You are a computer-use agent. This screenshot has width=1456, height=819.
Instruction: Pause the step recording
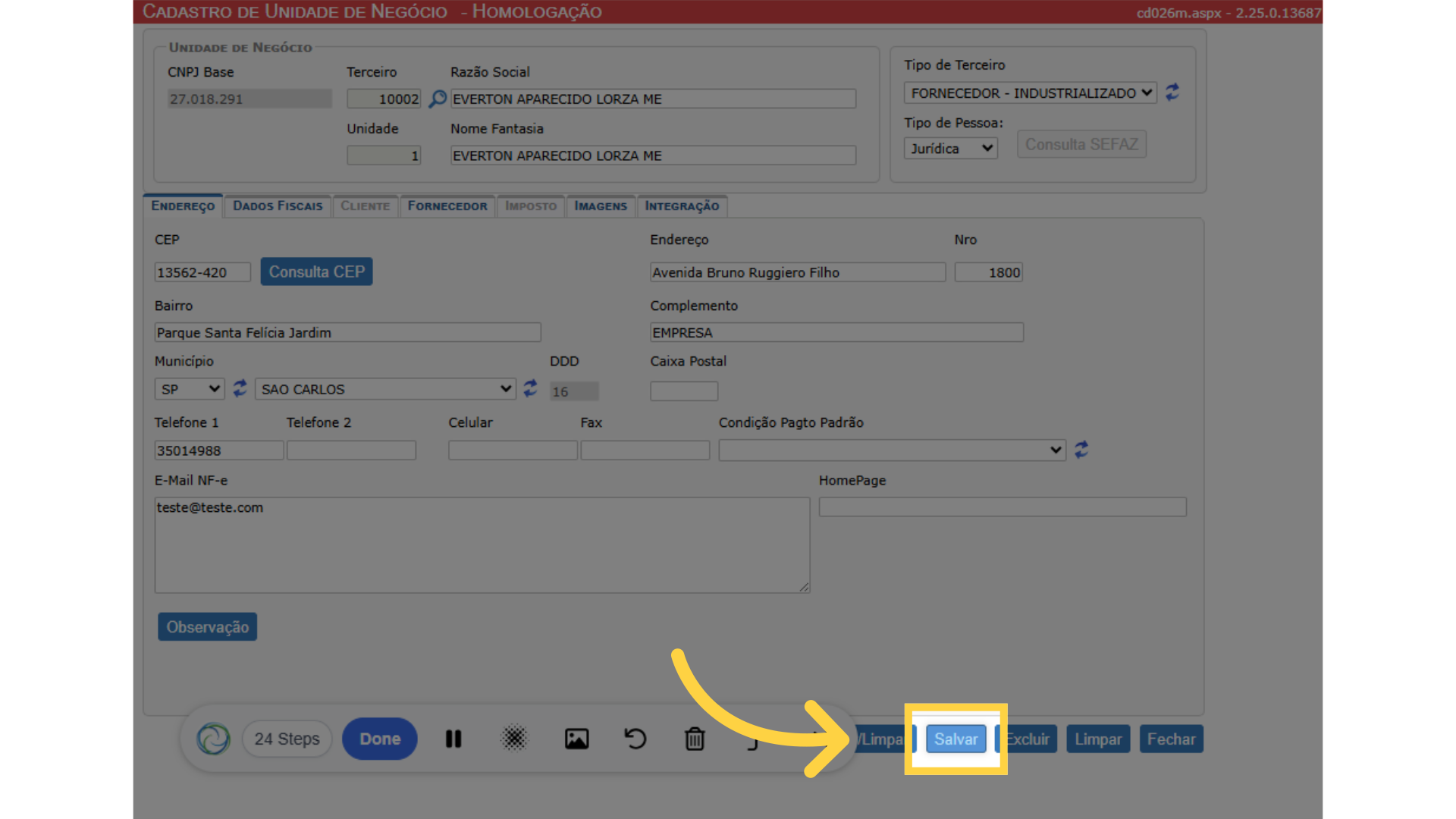click(453, 739)
